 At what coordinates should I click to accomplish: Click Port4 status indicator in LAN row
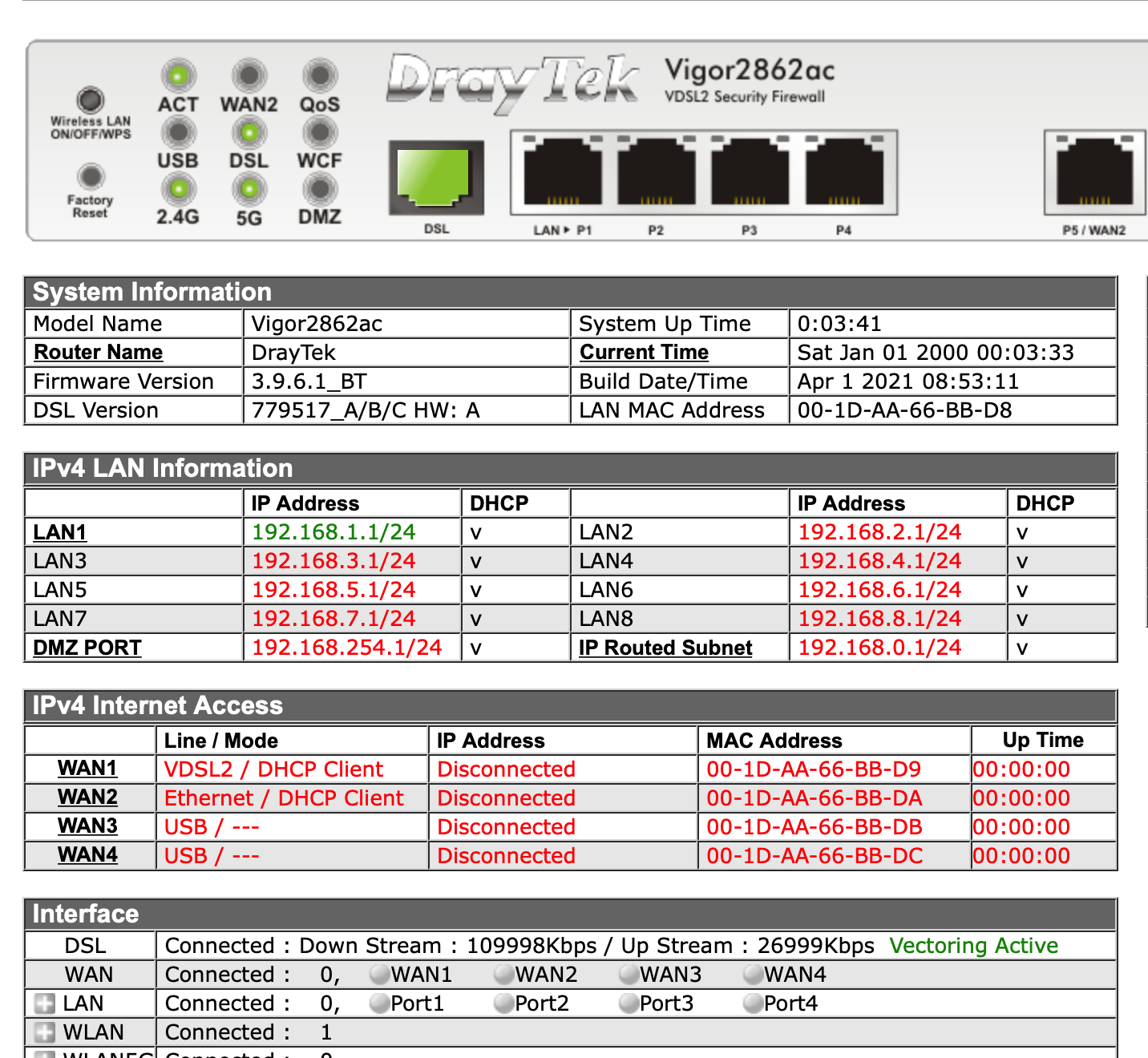[x=754, y=1003]
